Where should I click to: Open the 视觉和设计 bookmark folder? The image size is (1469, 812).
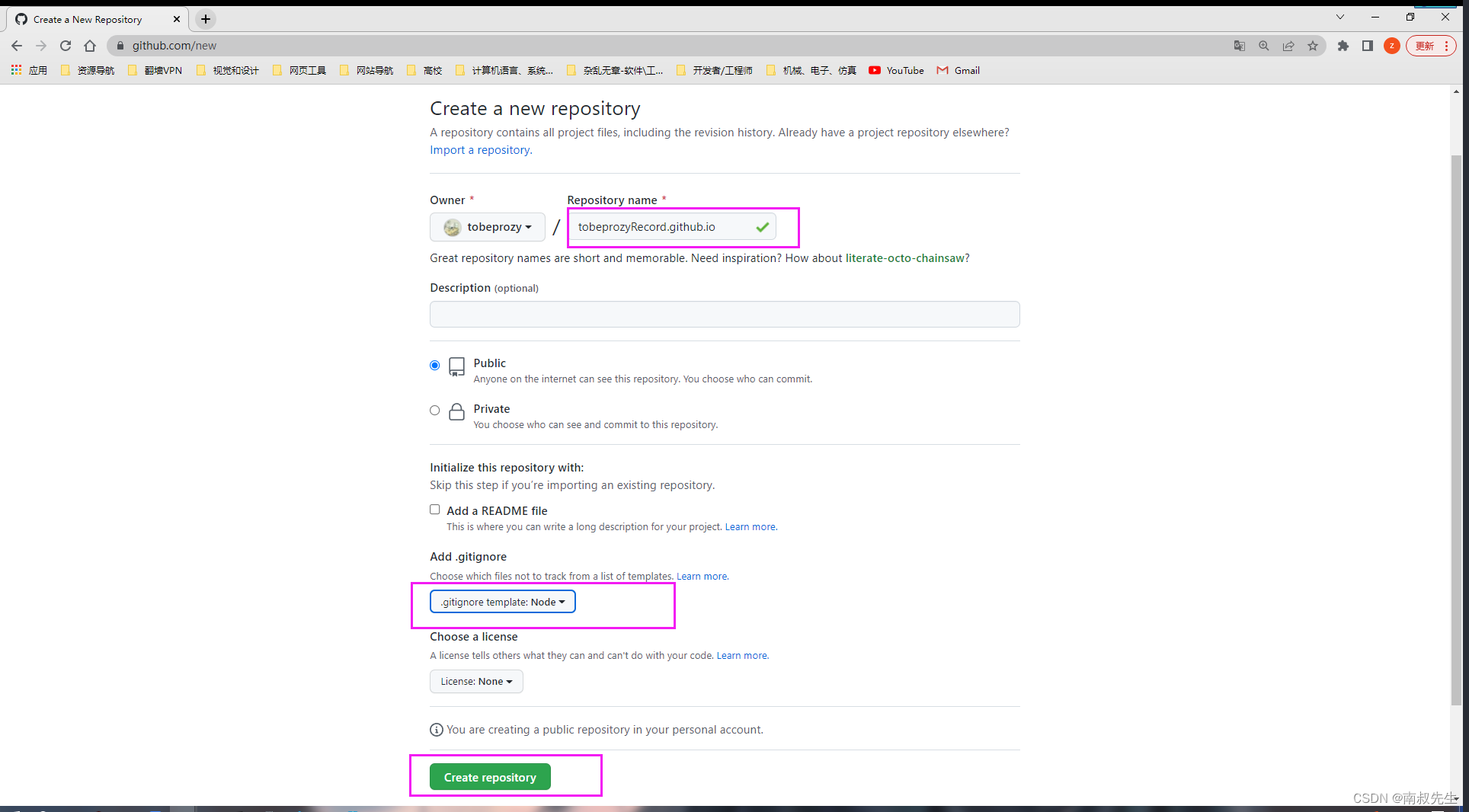228,70
